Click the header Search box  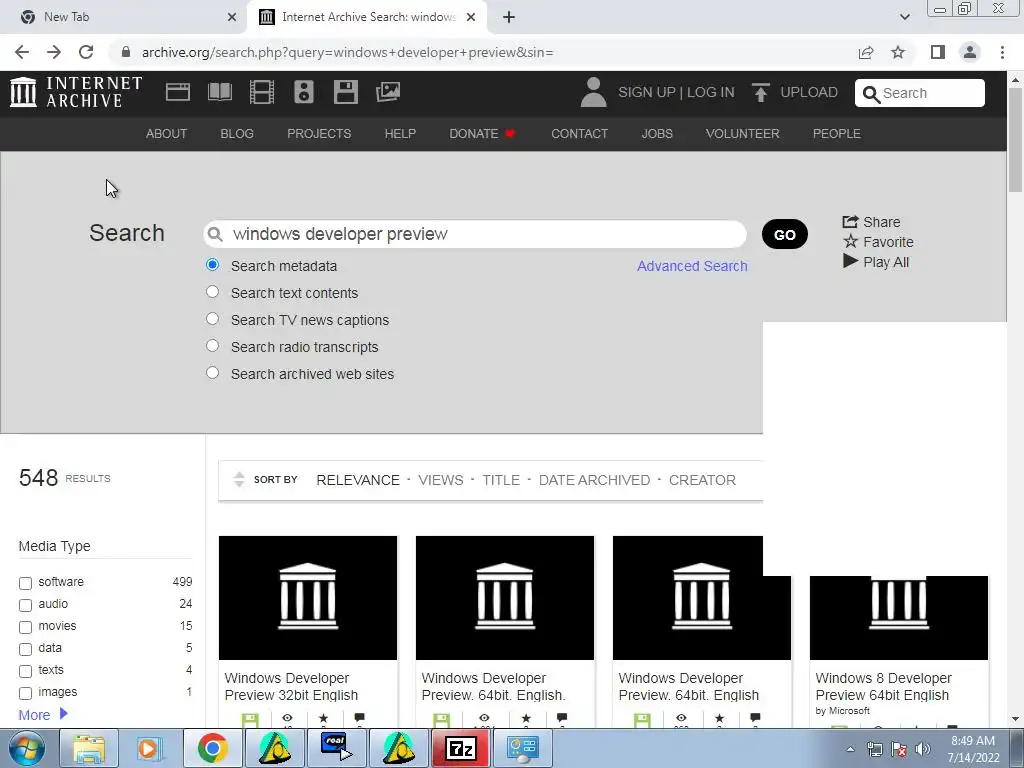click(920, 93)
